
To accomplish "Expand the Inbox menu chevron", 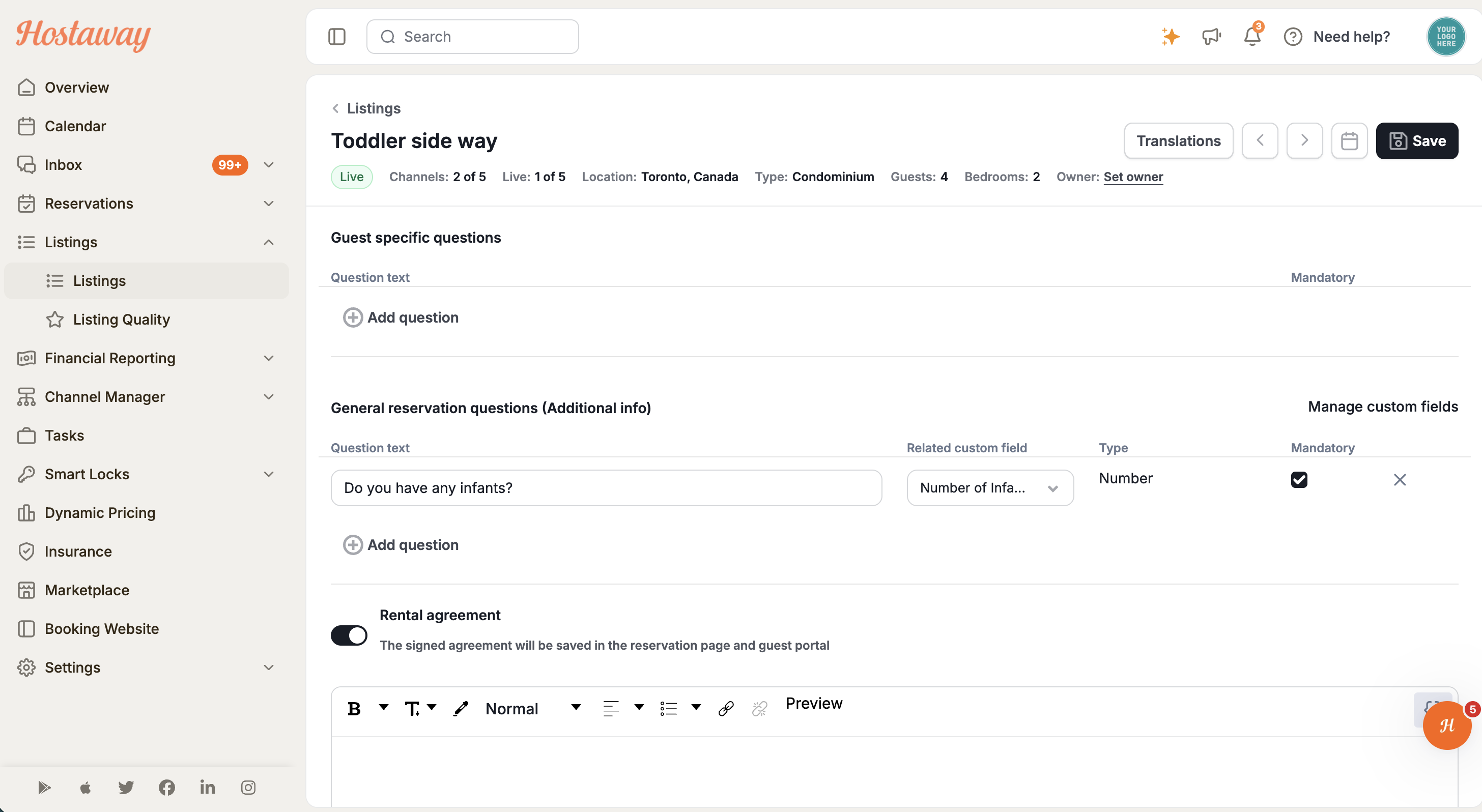I will coord(269,165).
